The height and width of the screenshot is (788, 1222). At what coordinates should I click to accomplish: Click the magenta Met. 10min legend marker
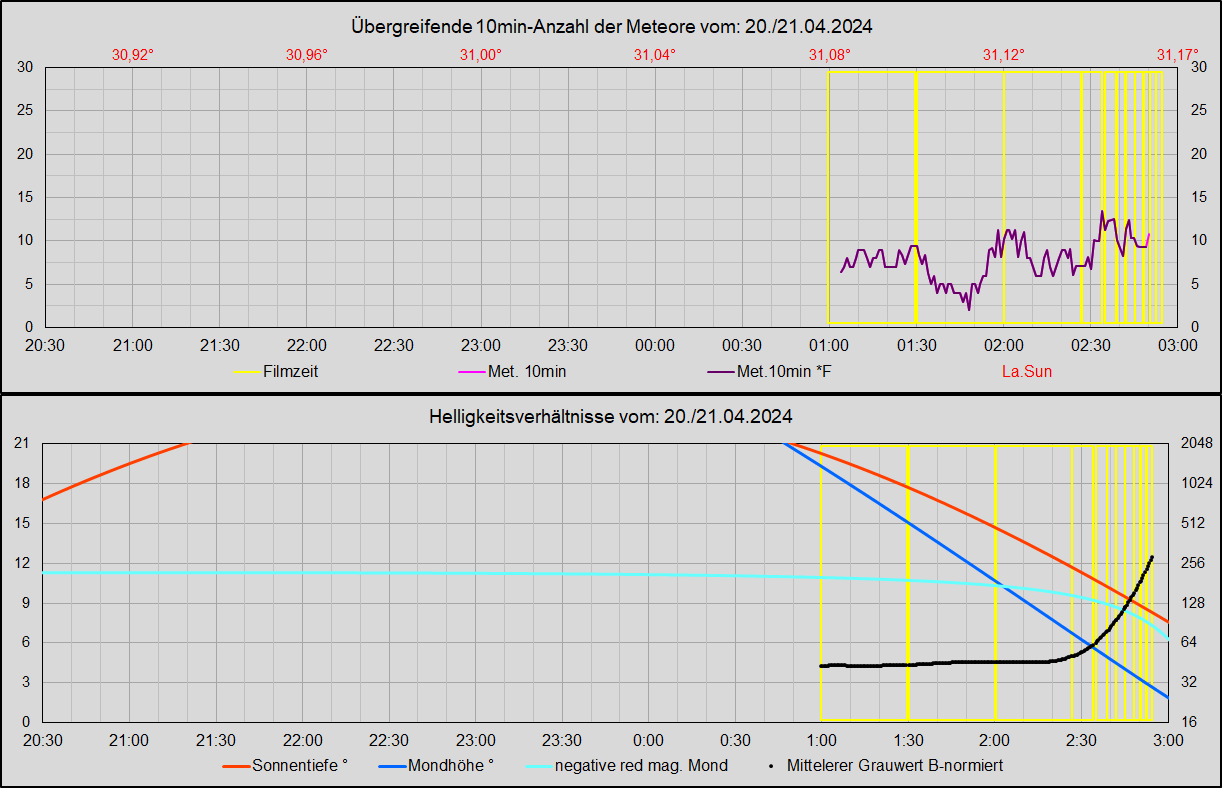pyautogui.click(x=470, y=372)
